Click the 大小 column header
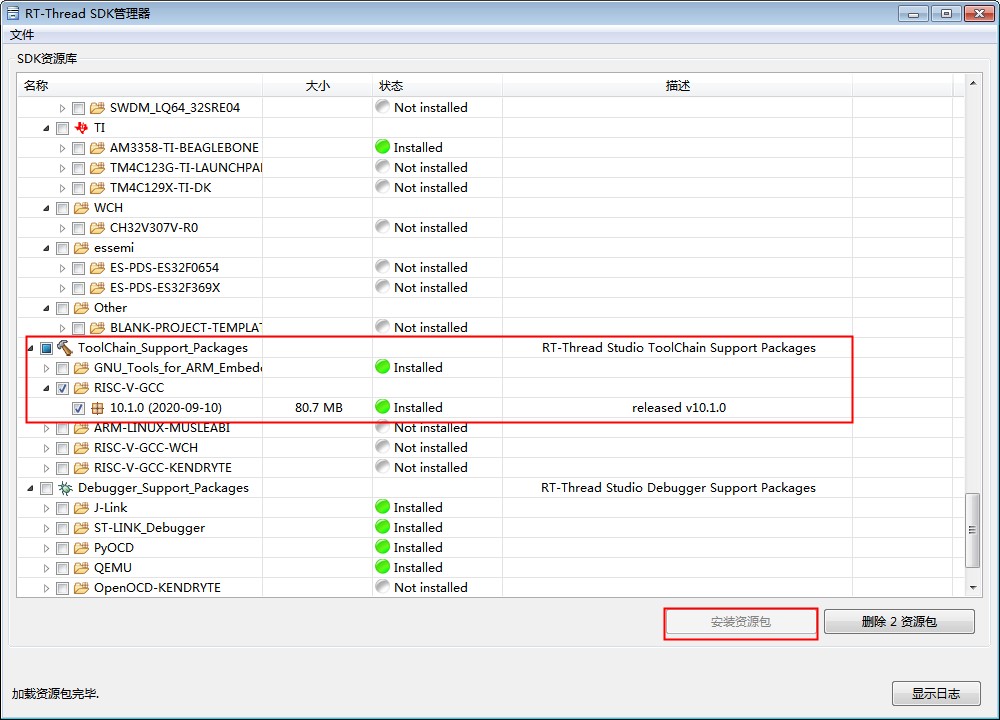 [318, 85]
